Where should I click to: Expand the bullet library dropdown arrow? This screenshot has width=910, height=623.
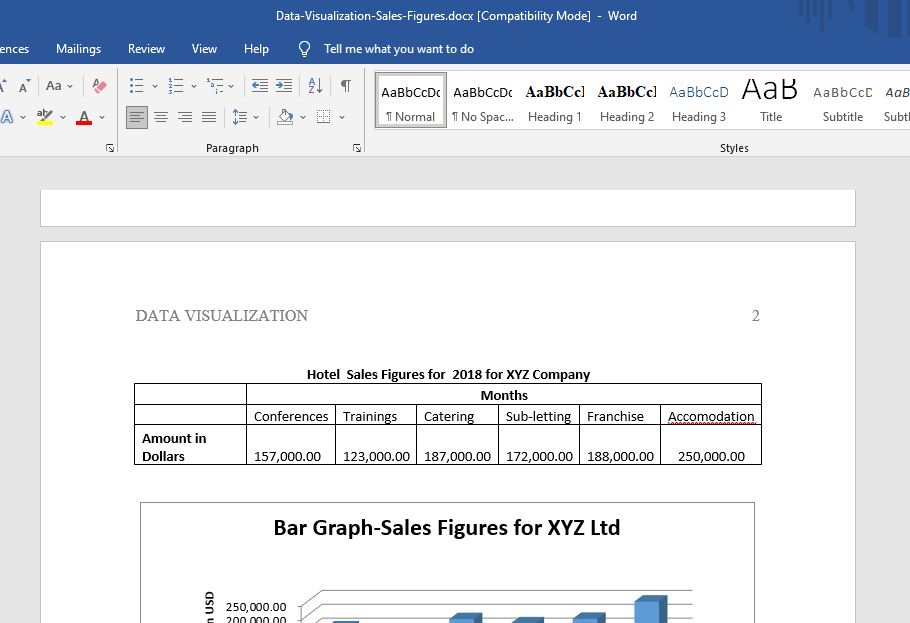(x=155, y=87)
